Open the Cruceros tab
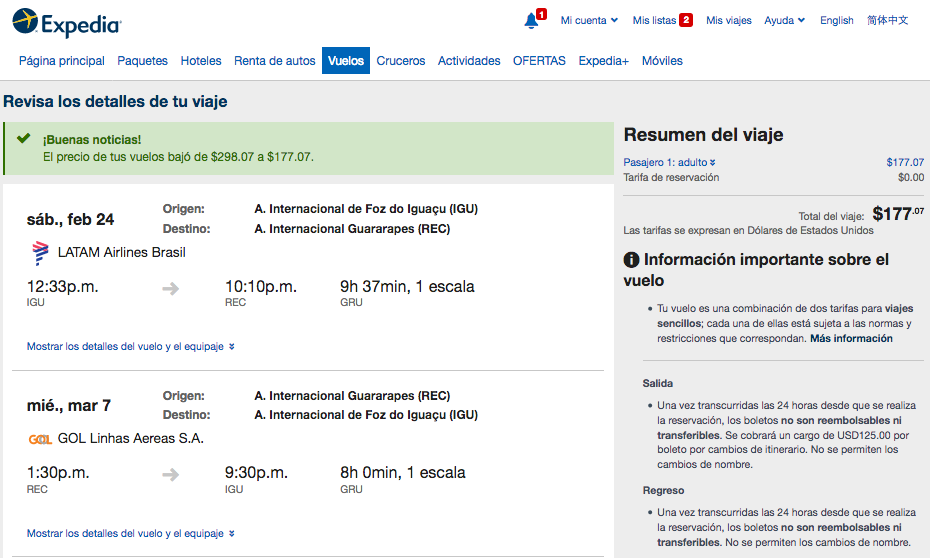This screenshot has height=558, width=930. point(401,60)
